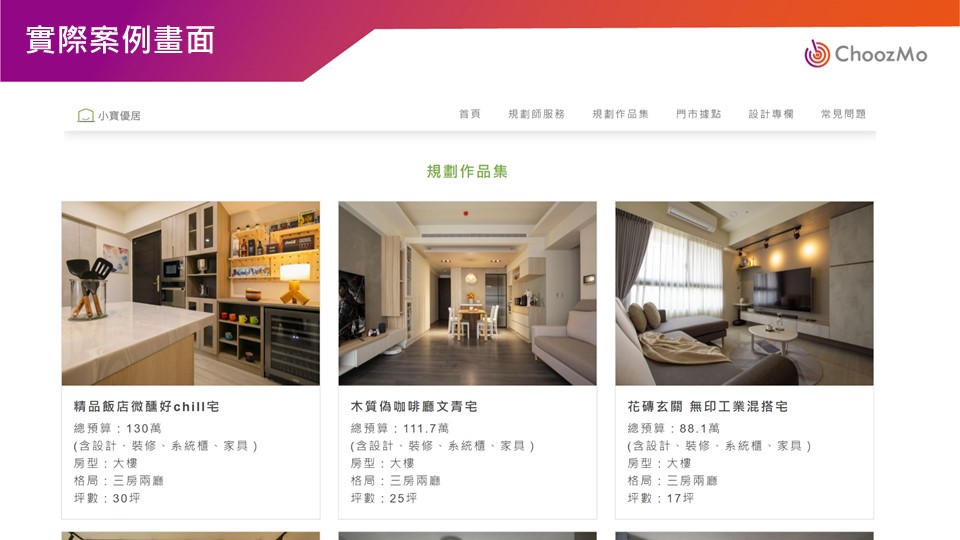960x540 pixels.
Task: Open the 首頁 menu item
Action: (470, 114)
